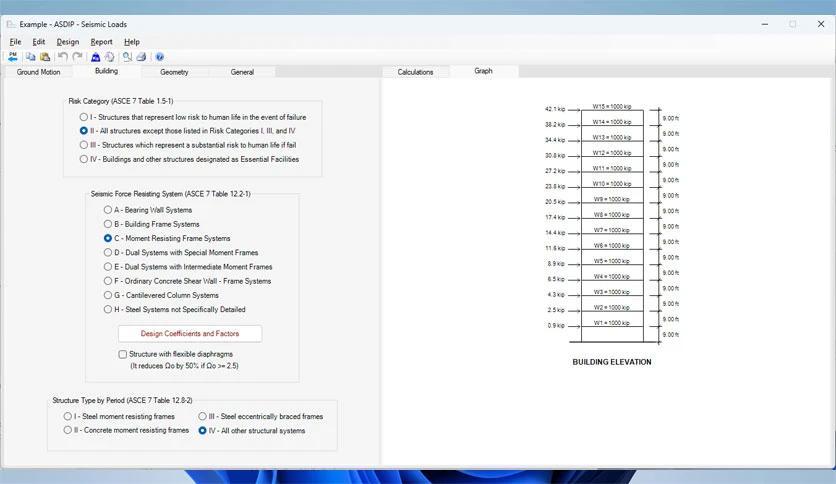Click the Redo arrow icon
Image resolution: width=836 pixels, height=484 pixels.
tap(77, 57)
